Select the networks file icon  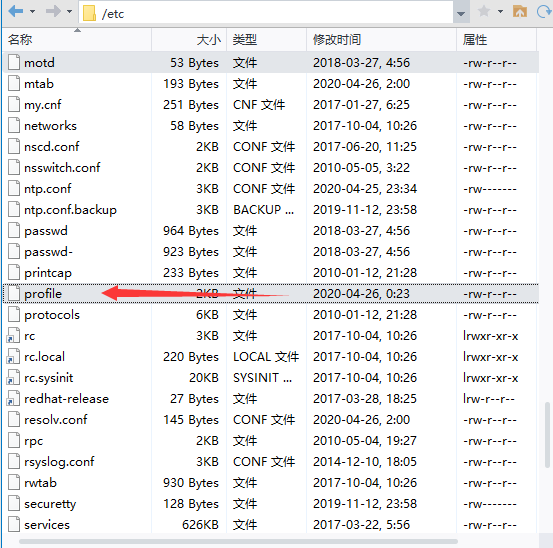click(14, 126)
